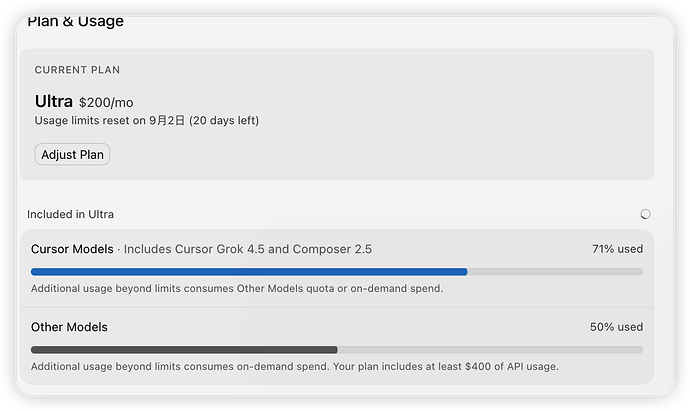Click the unfilled part of Other Models bar
690x411 pixels.
[491, 350]
